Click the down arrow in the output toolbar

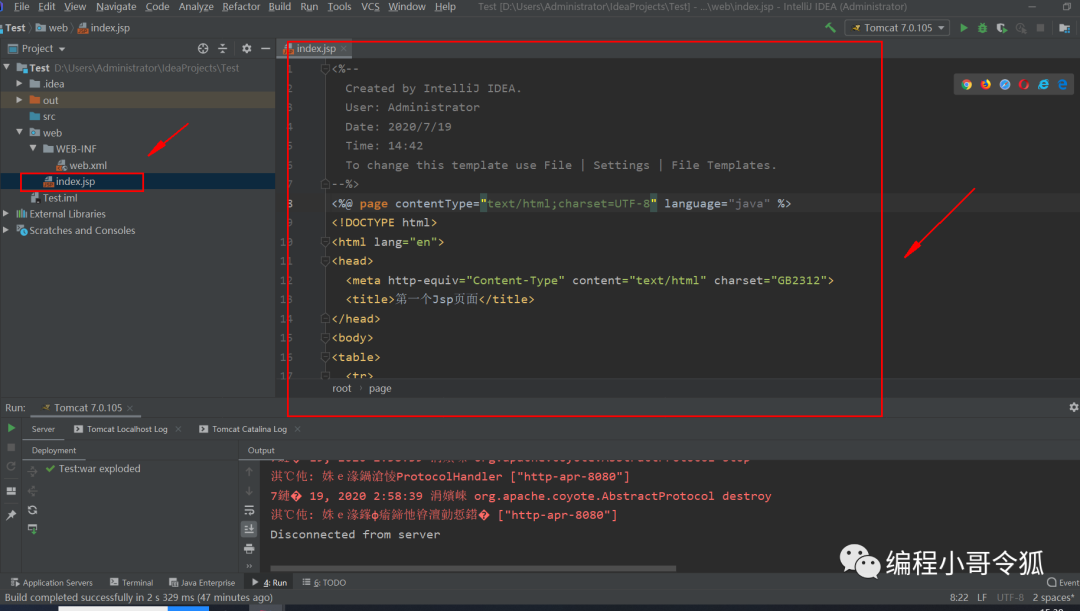[249, 491]
